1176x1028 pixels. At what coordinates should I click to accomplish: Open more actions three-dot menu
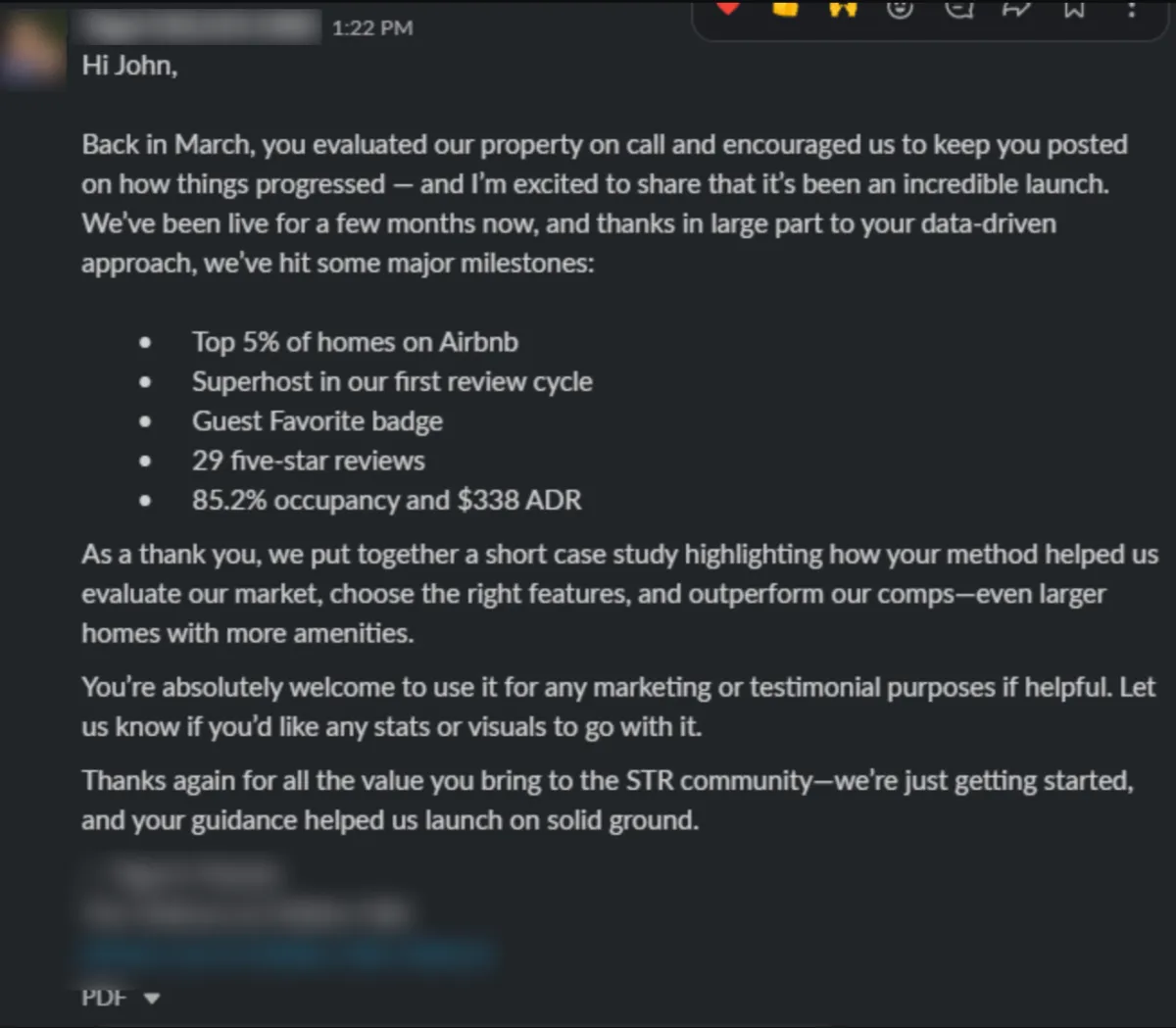coord(1131,8)
